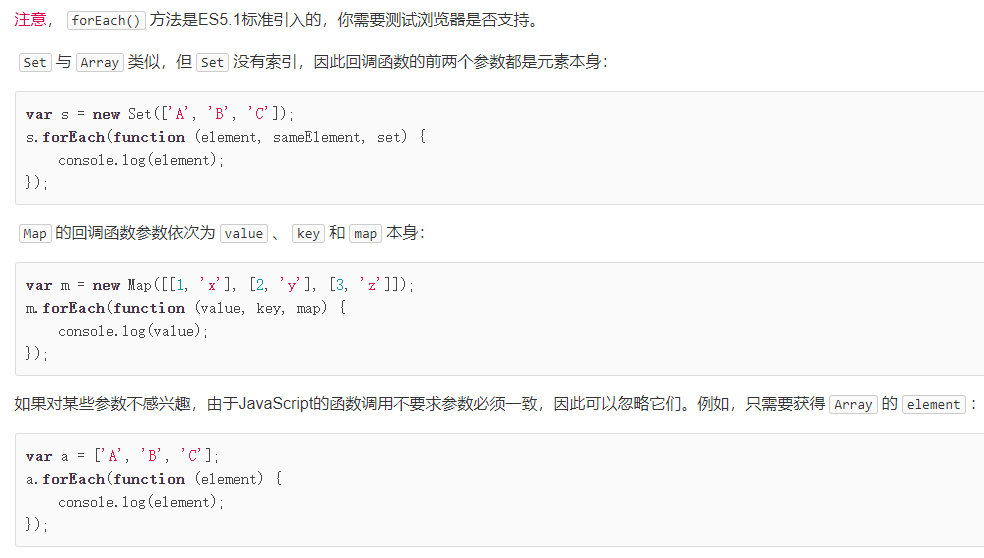Click the m.forEach function declaration line
Viewport: 984px width, 558px height.
(186, 308)
